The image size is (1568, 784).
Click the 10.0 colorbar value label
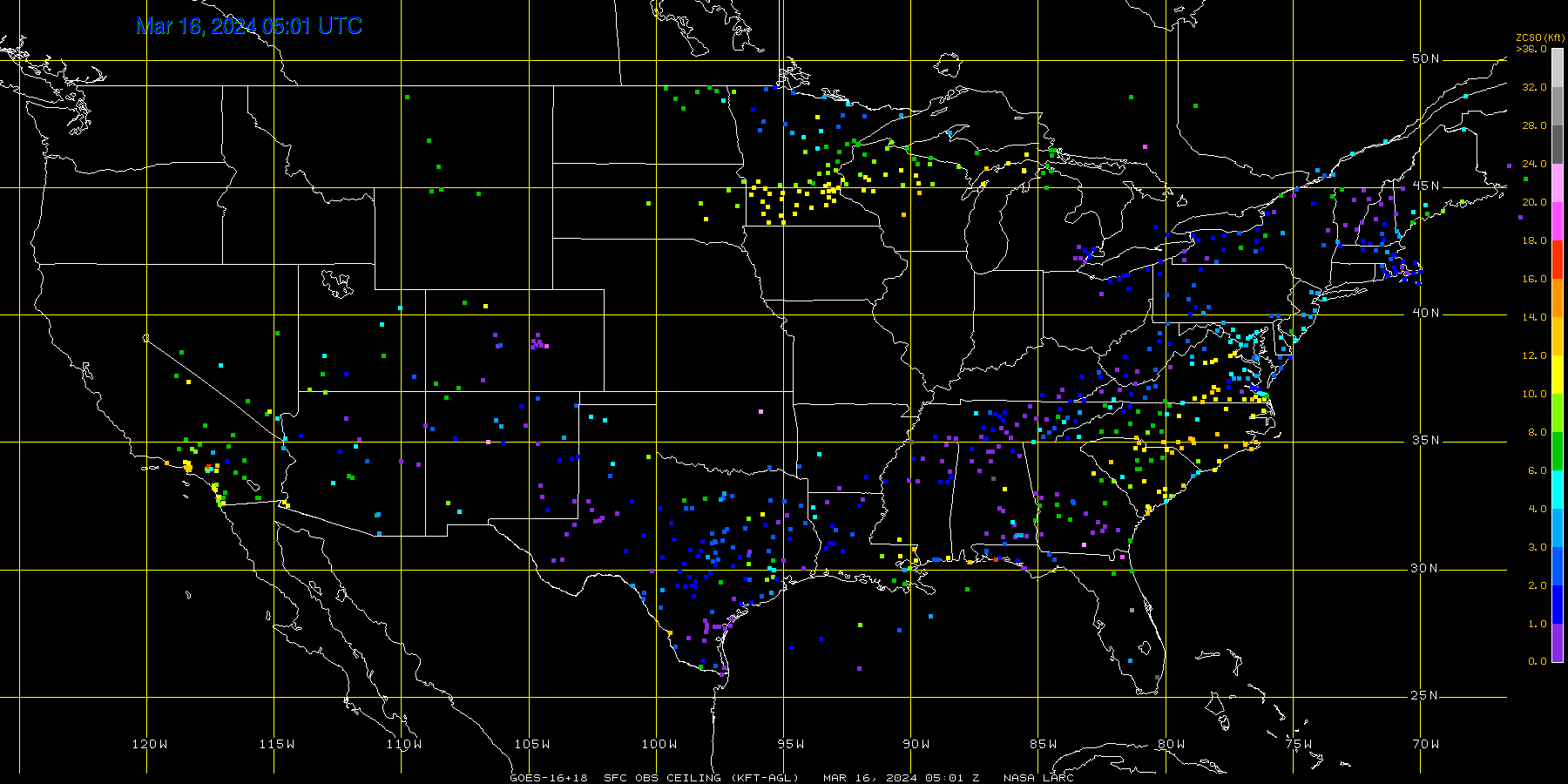(x=1535, y=394)
